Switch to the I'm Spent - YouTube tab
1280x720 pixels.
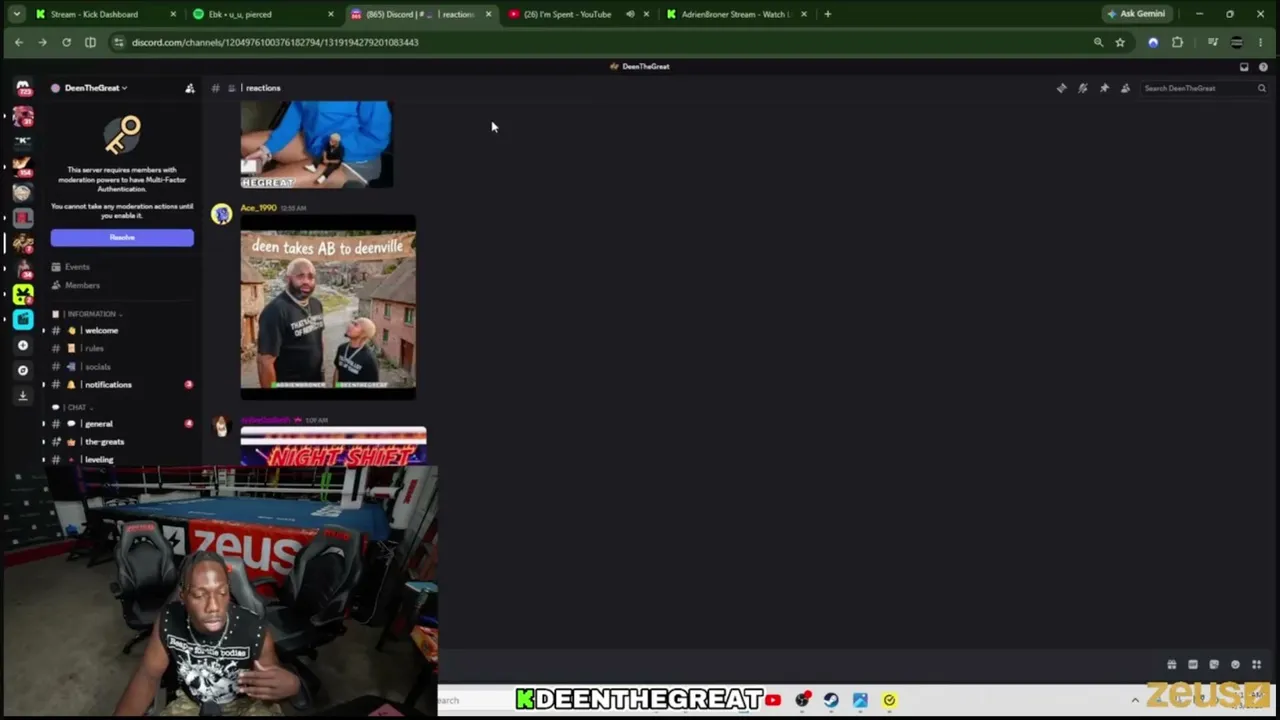click(x=578, y=14)
